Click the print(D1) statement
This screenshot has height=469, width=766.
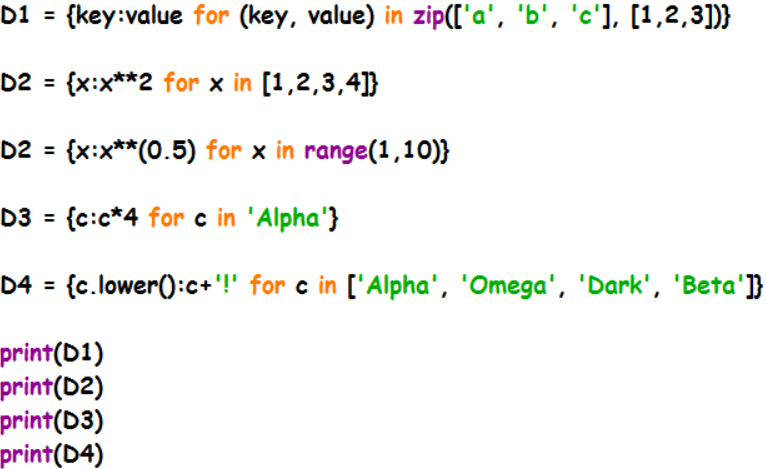click(51, 354)
